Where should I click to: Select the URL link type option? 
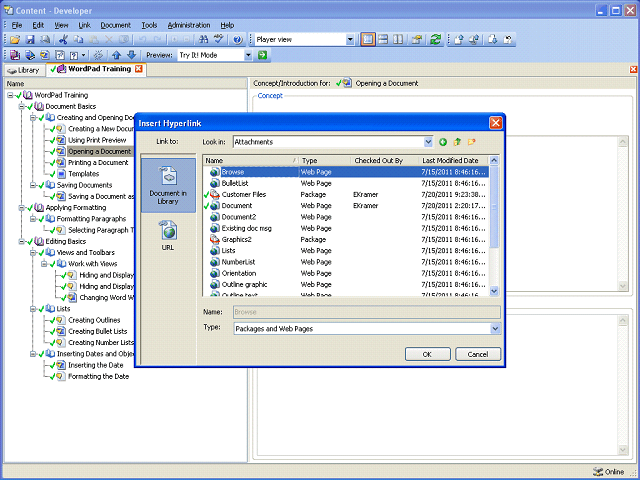168,236
